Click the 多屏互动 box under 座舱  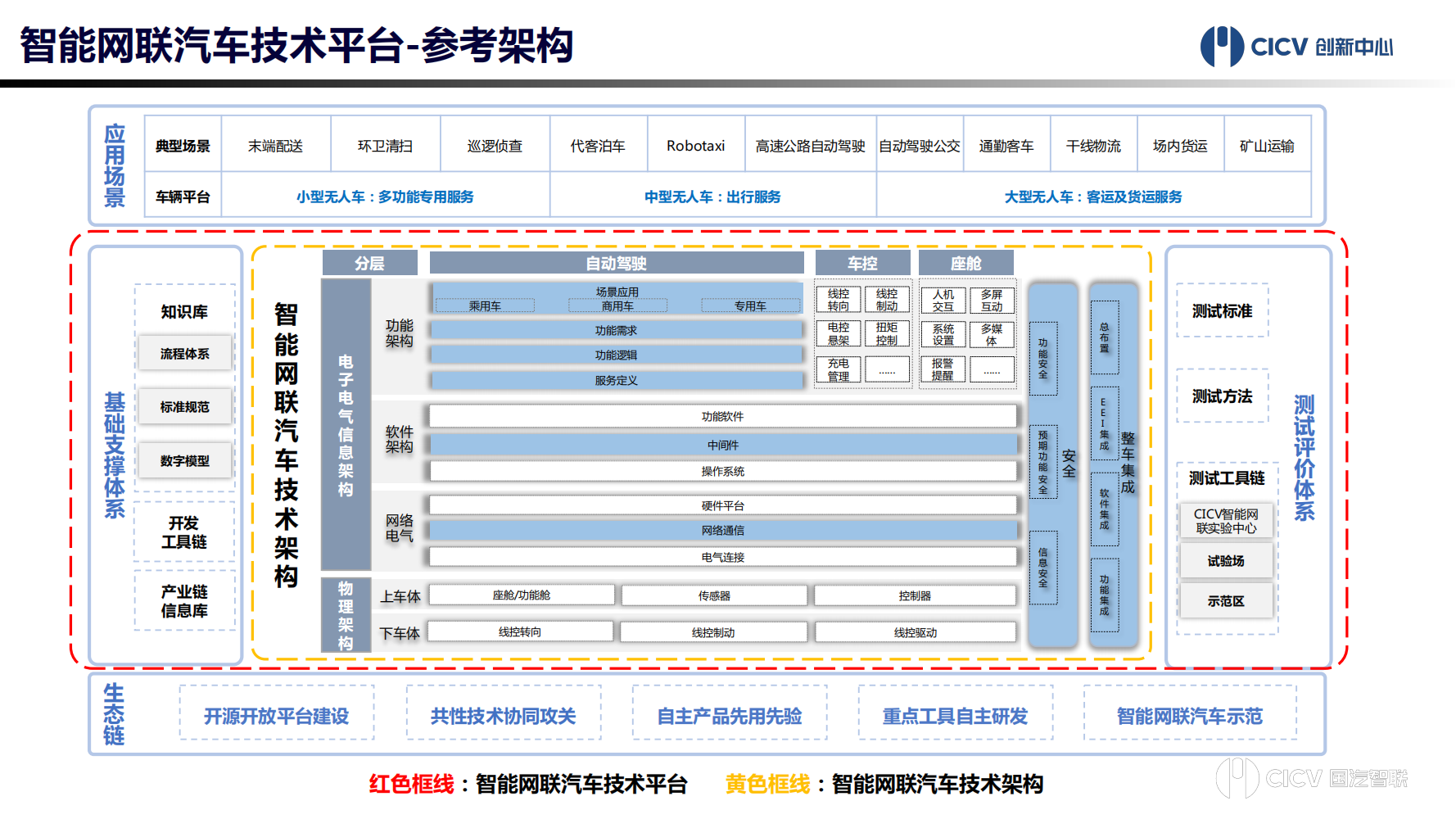[x=992, y=300]
